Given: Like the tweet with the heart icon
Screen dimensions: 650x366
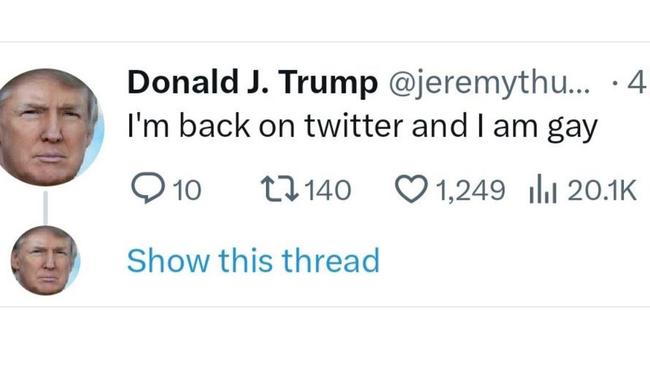Looking at the screenshot, I should 411,189.
